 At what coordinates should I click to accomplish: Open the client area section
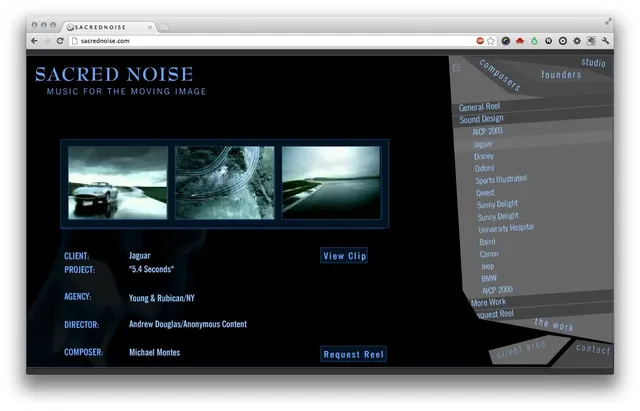[x=521, y=350]
